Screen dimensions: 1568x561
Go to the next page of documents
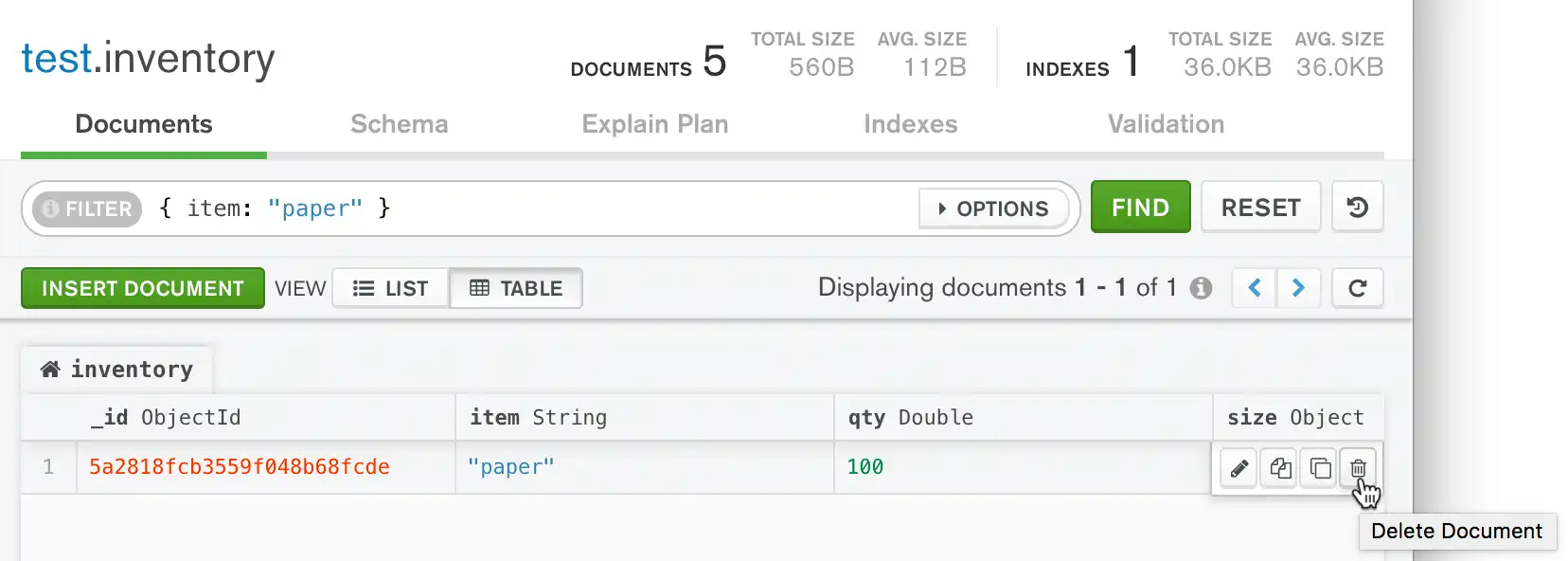[x=1299, y=288]
